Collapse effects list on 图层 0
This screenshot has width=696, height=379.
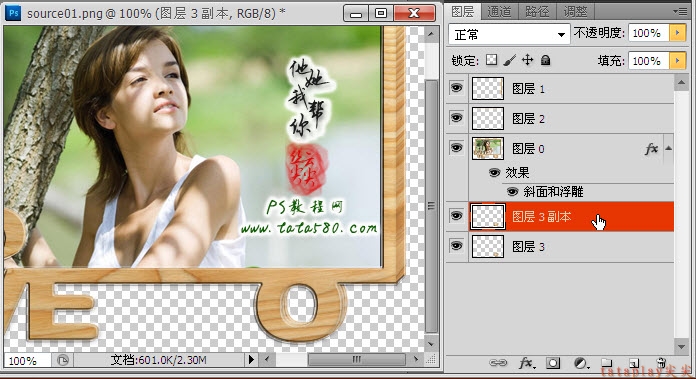(x=668, y=149)
